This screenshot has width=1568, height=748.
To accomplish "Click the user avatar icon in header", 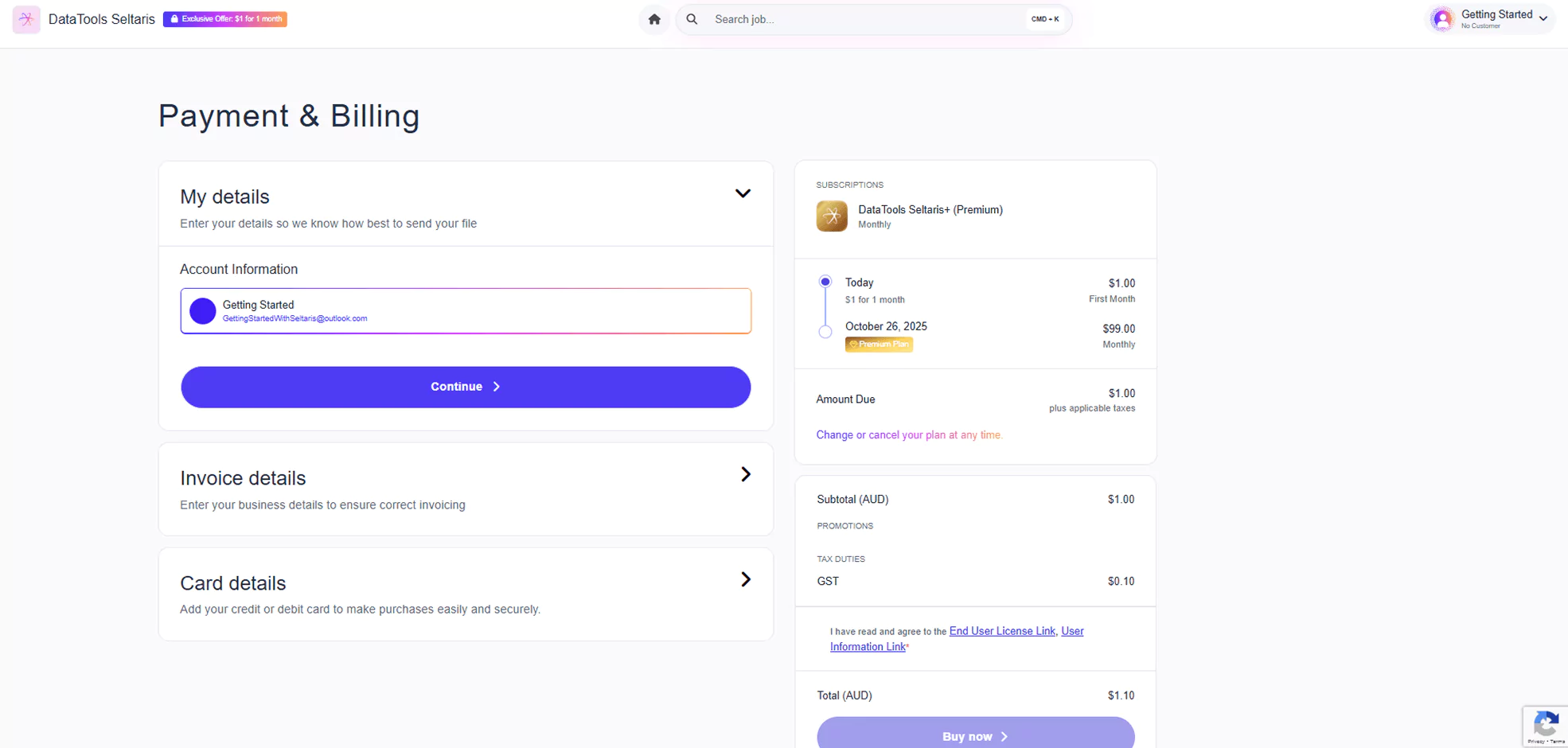I will point(1442,19).
